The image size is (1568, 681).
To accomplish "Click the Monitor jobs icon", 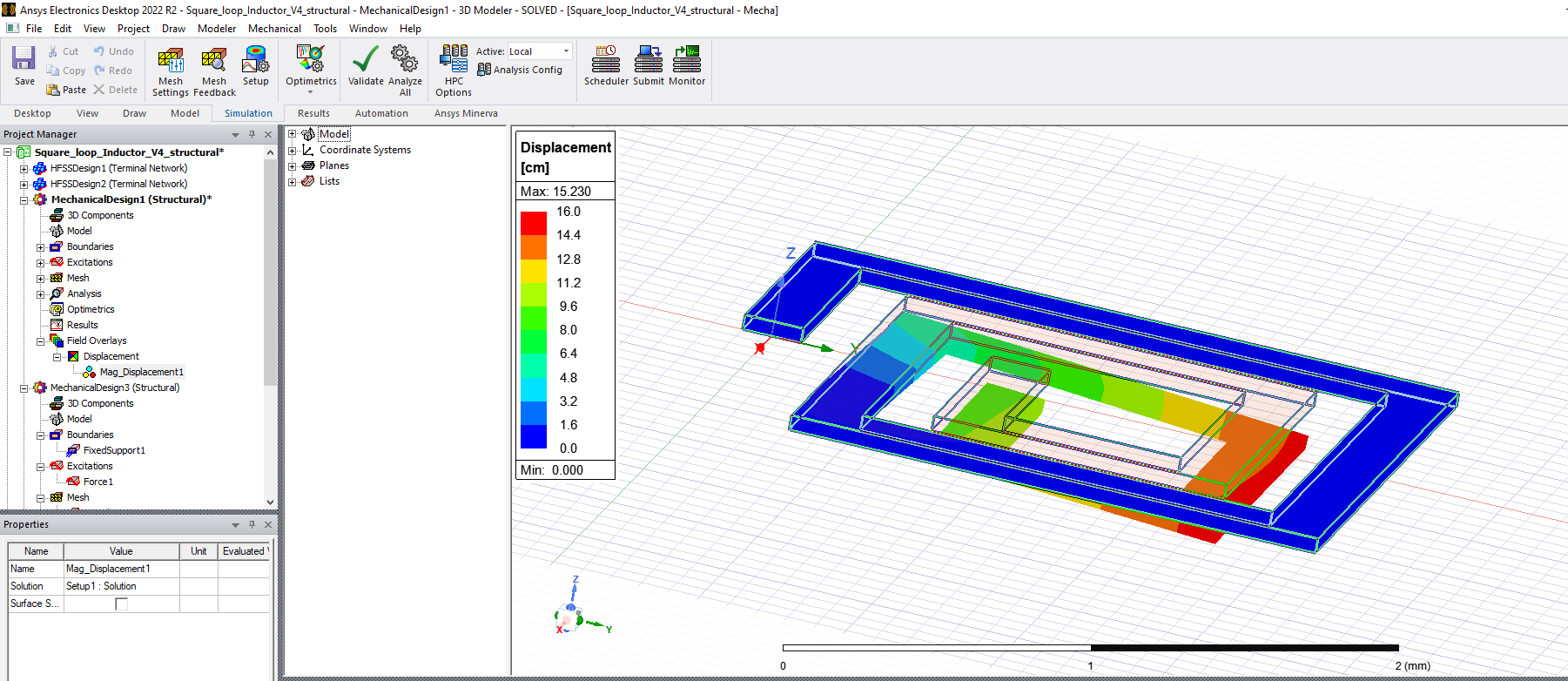I will pos(687,59).
